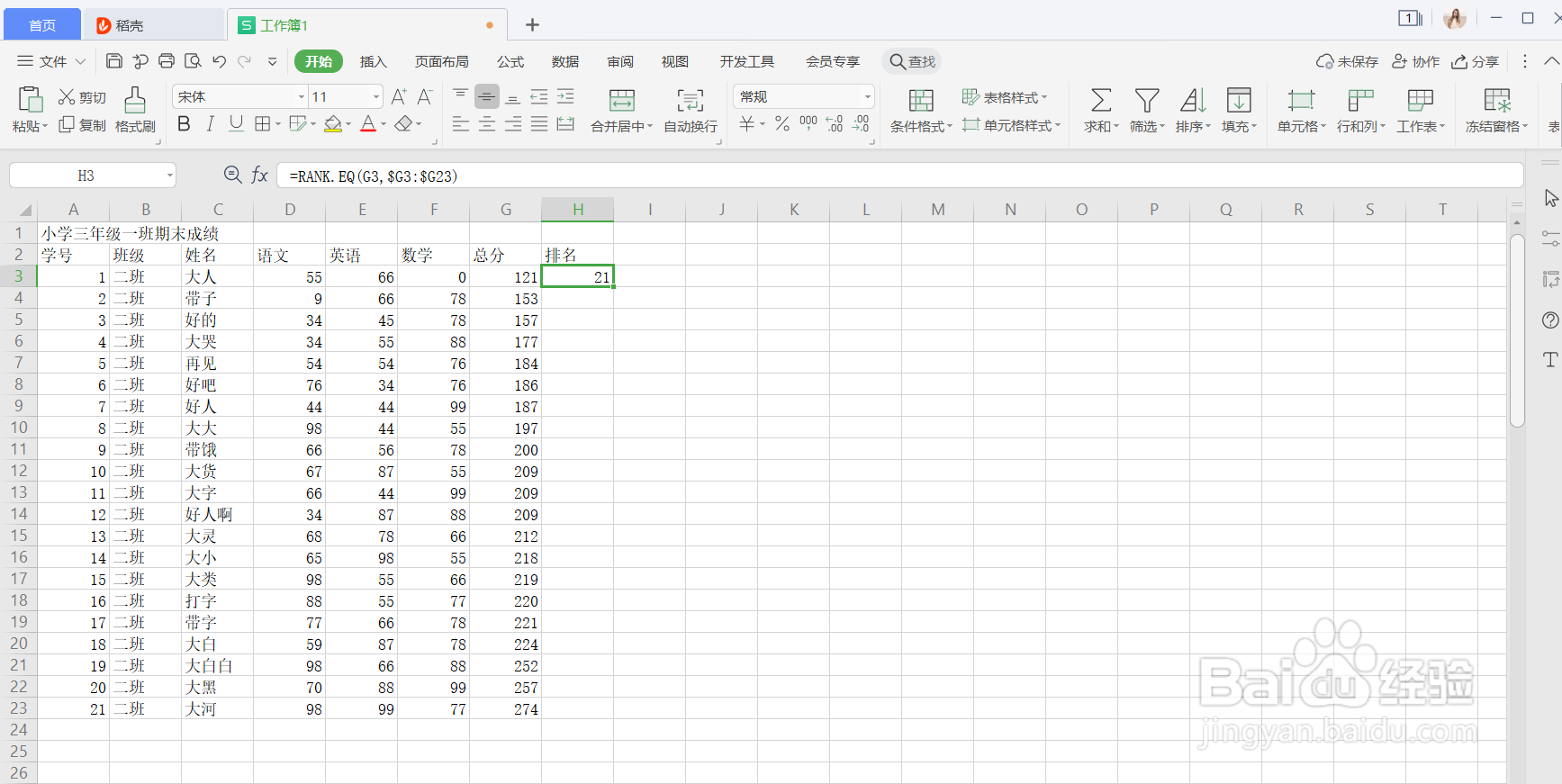This screenshot has width=1562, height=784.
Task: Increase font size with A+ icon
Action: coord(399,96)
